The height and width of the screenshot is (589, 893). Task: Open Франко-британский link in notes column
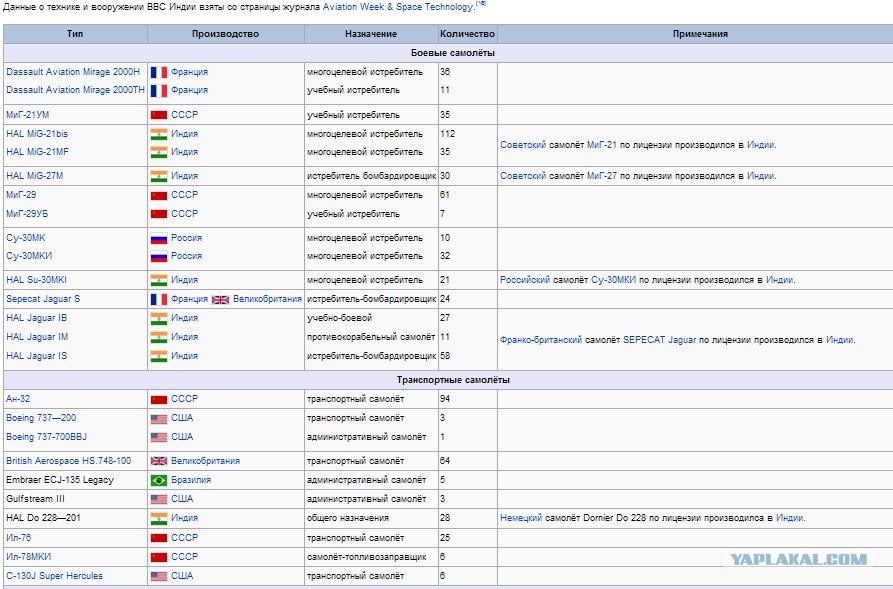pos(541,340)
